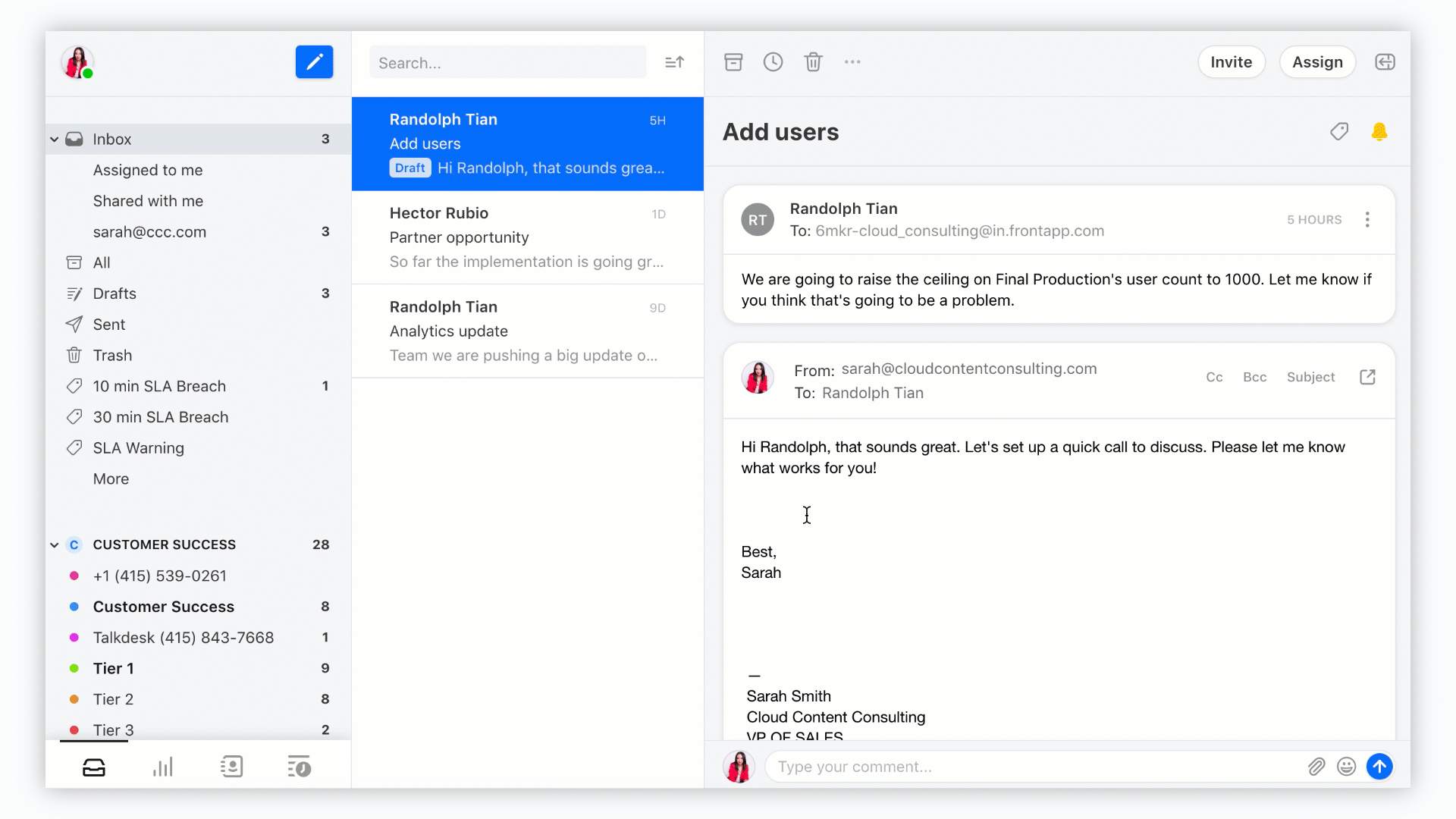
Task: Click the Assign button
Action: [1317, 62]
